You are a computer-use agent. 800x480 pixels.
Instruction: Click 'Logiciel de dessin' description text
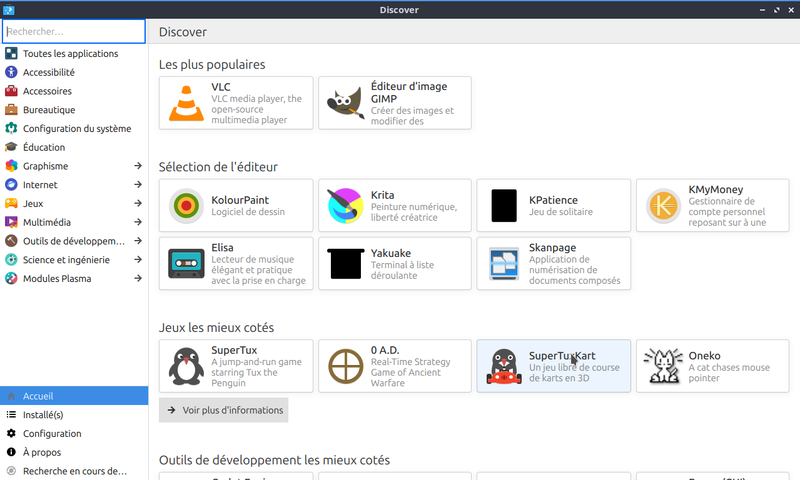pyautogui.click(x=248, y=212)
